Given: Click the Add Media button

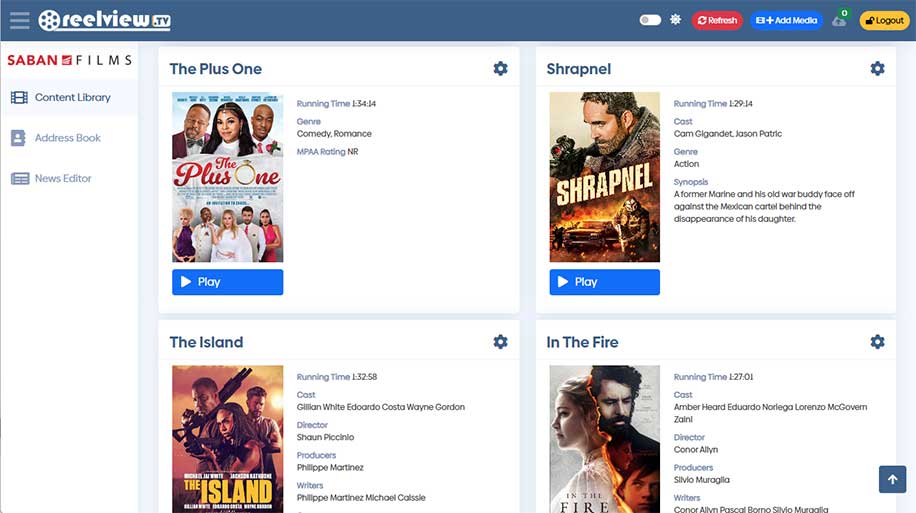Looking at the screenshot, I should click(x=786, y=20).
